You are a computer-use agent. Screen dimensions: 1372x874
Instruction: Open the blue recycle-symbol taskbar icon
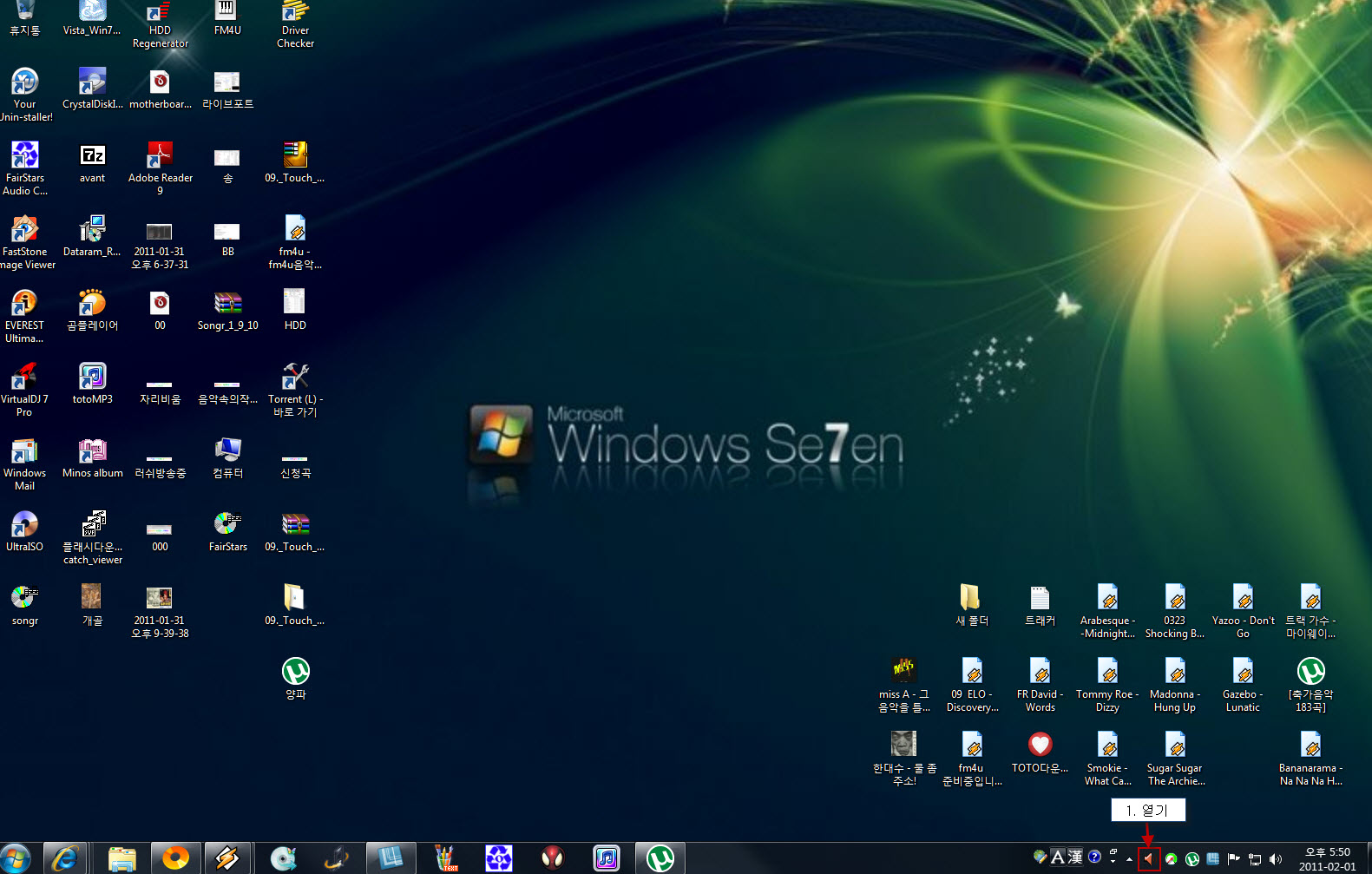click(498, 858)
